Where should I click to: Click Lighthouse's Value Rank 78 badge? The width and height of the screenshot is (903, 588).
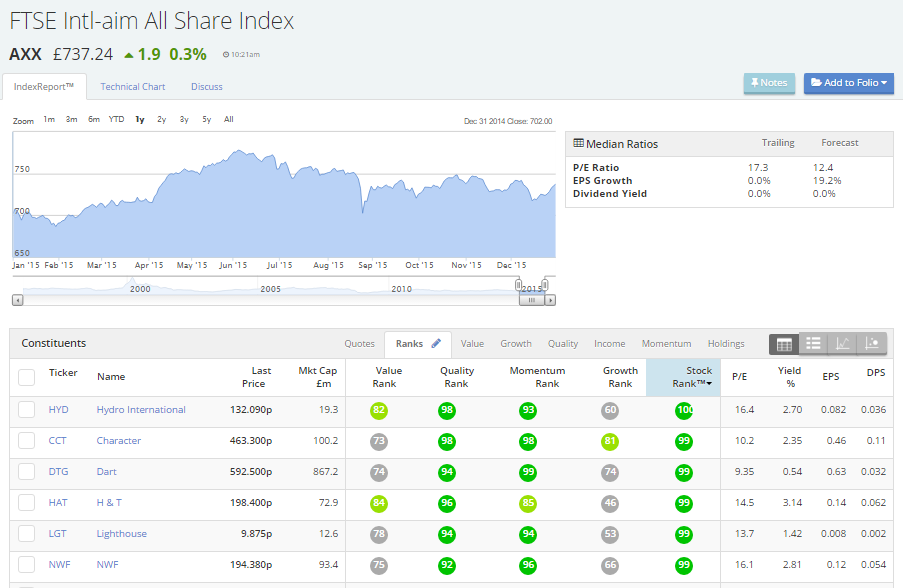coord(379,534)
